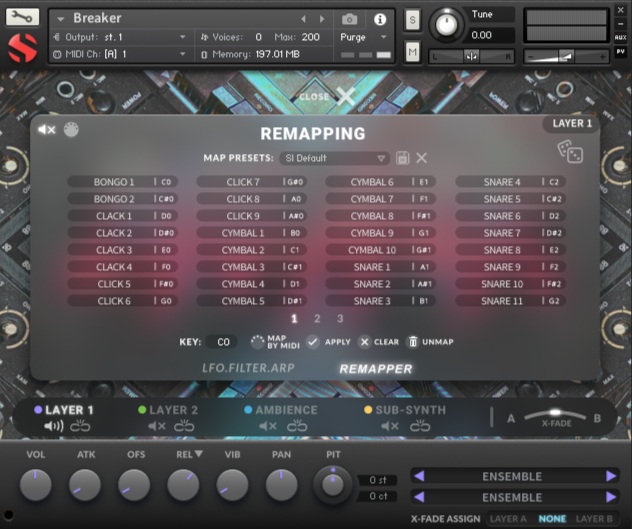The image size is (632, 529).
Task: Open the instrument menu arrow beside Breaker
Action: click(x=61, y=19)
